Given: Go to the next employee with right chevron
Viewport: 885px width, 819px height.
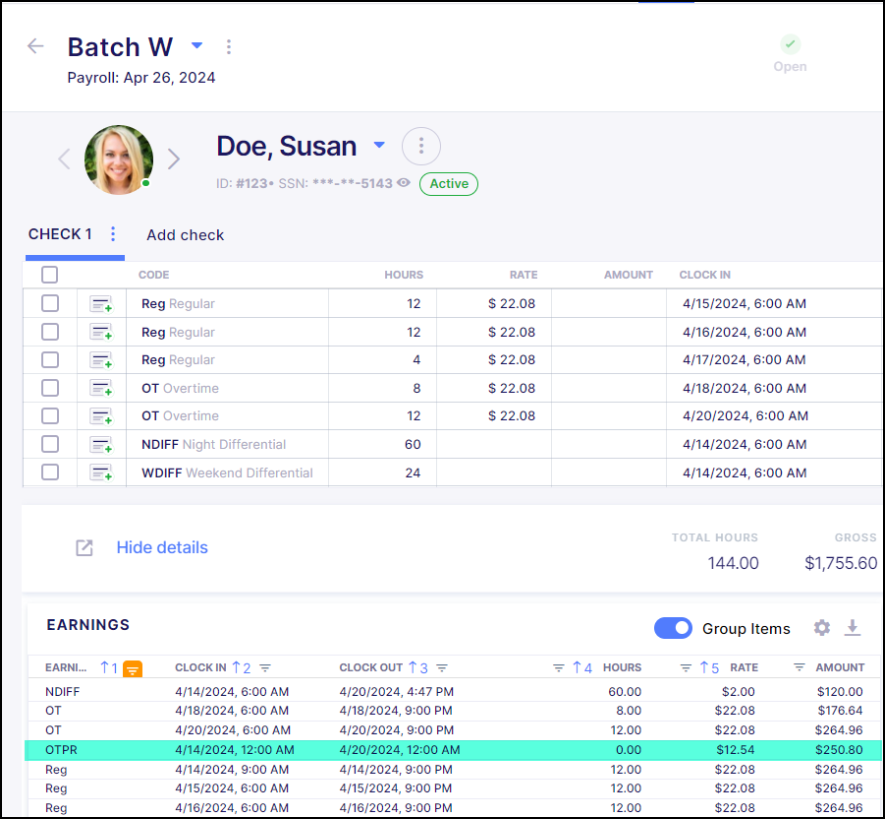Looking at the screenshot, I should point(174,159).
